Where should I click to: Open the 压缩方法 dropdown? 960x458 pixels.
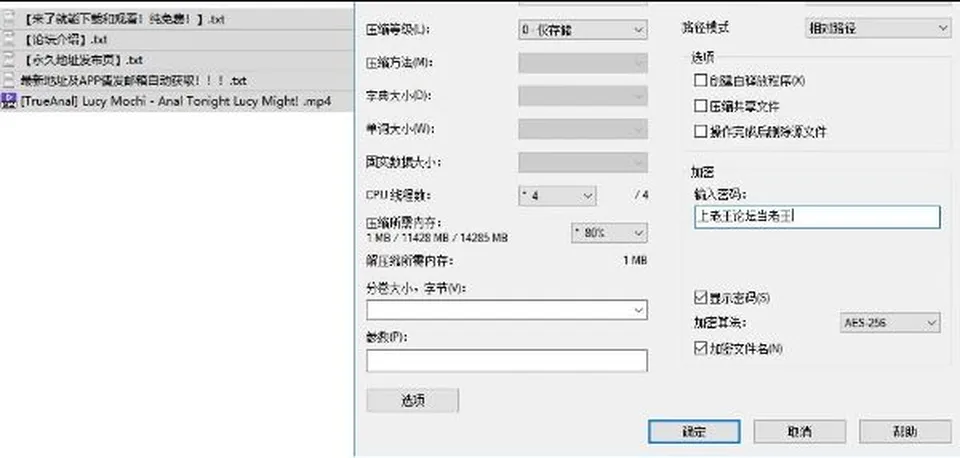(x=582, y=62)
